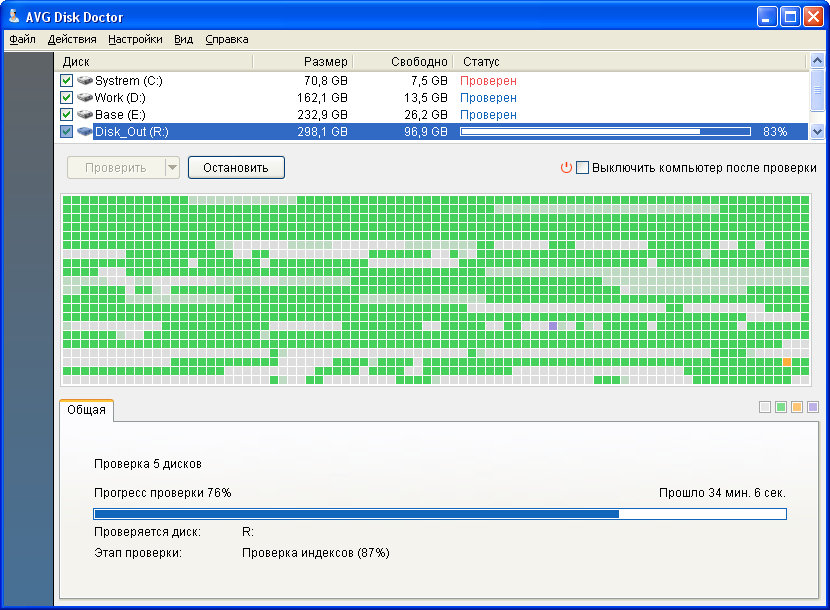Screen dimensions: 830x610
Task: Click the '96,9 GB' free space value
Action: click(x=426, y=131)
